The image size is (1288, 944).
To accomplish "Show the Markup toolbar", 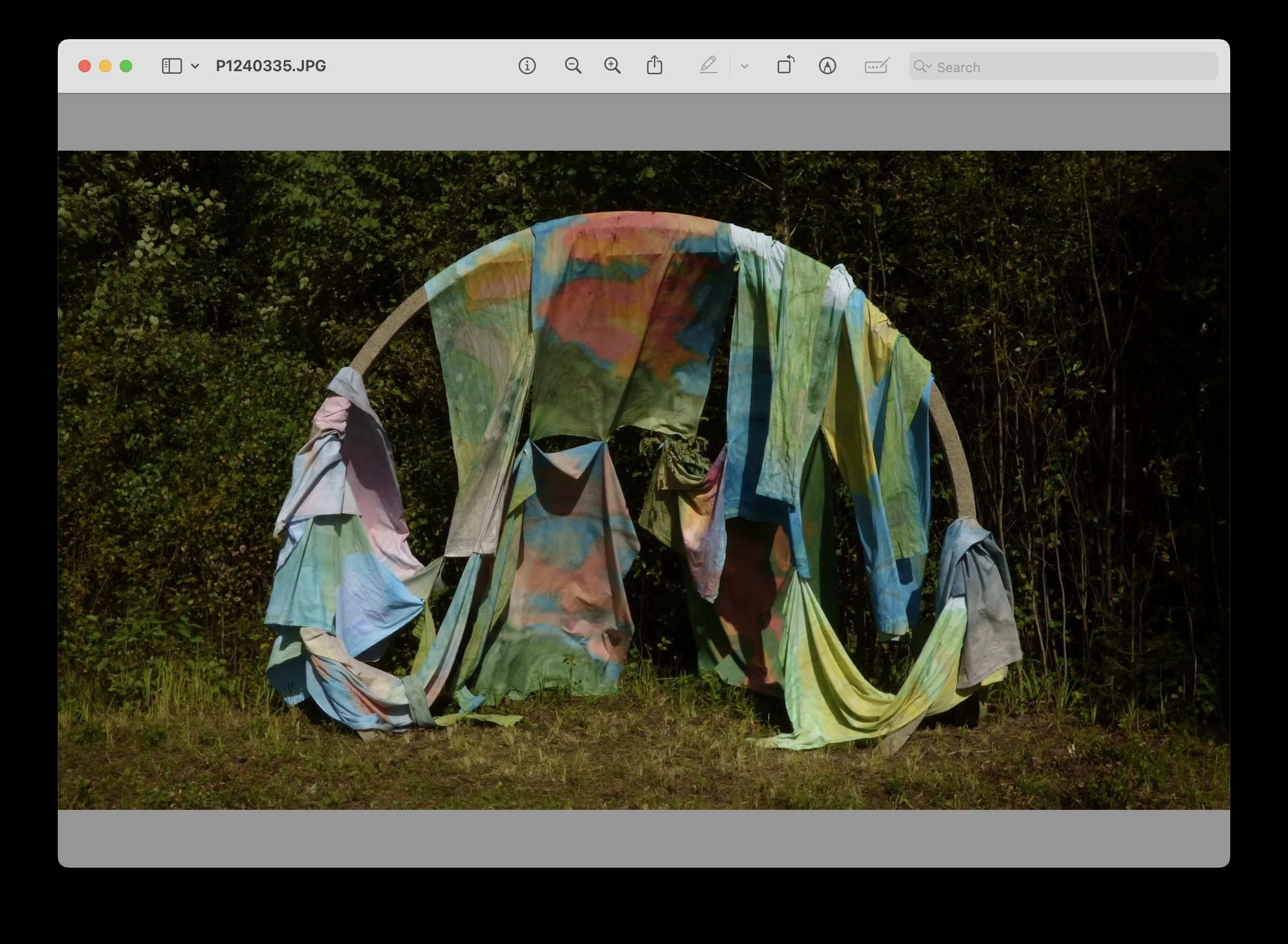I will click(827, 66).
